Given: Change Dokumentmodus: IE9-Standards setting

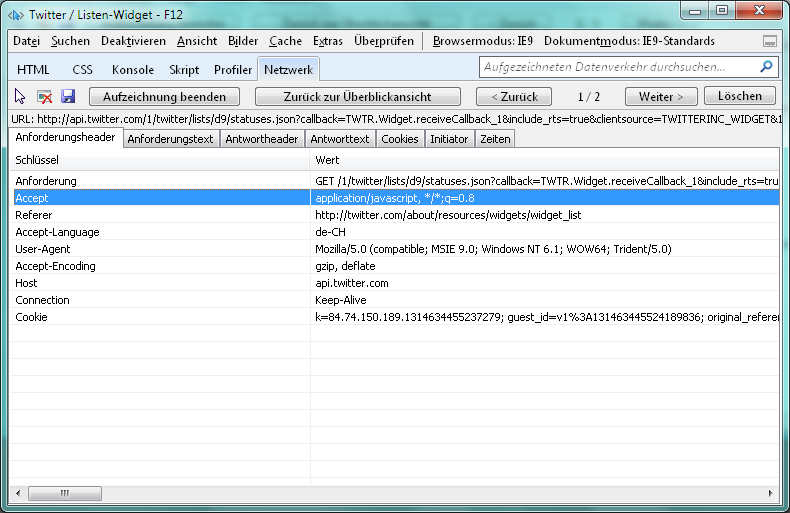Looking at the screenshot, I should coord(629,41).
